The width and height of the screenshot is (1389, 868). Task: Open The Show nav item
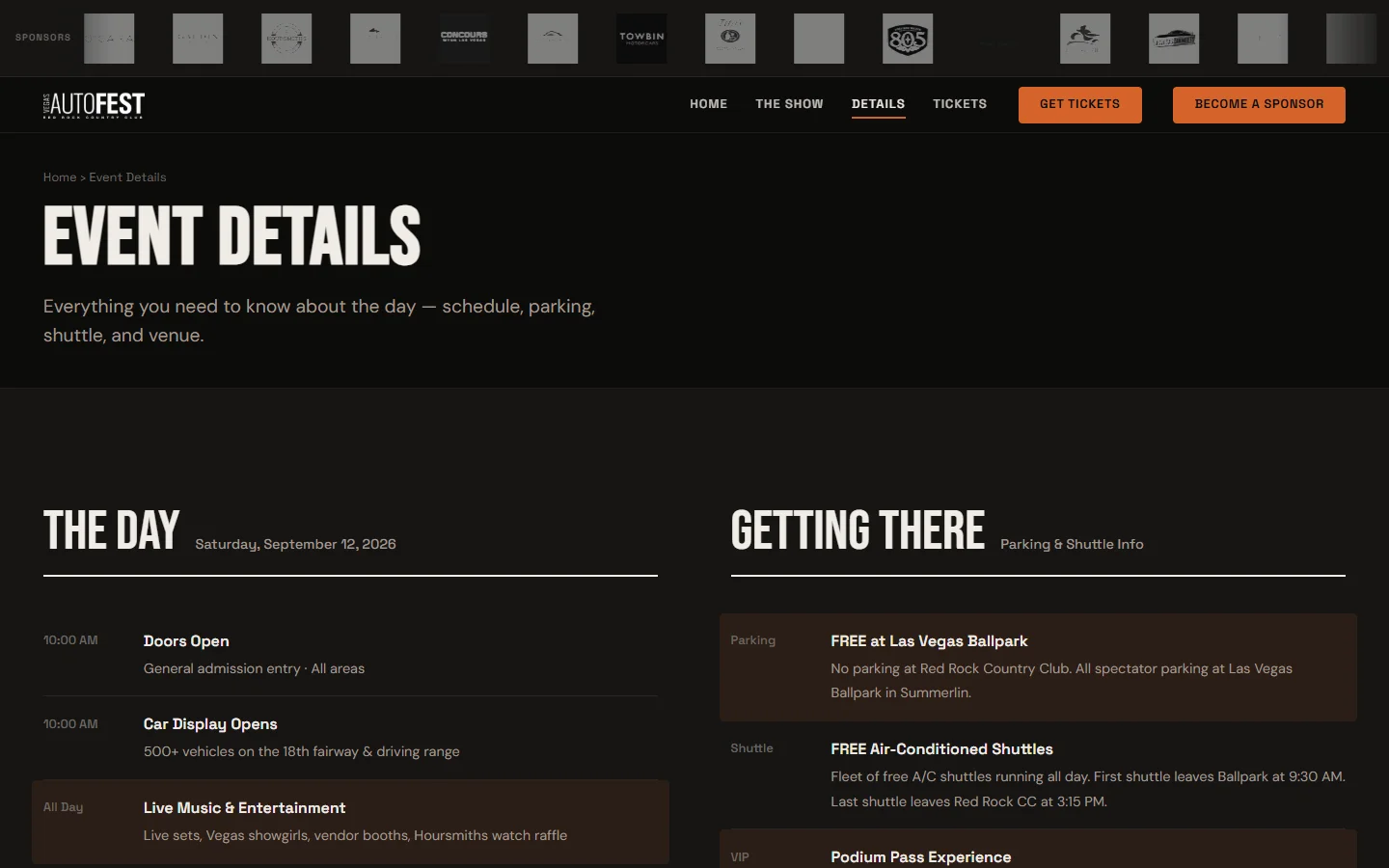coord(789,104)
